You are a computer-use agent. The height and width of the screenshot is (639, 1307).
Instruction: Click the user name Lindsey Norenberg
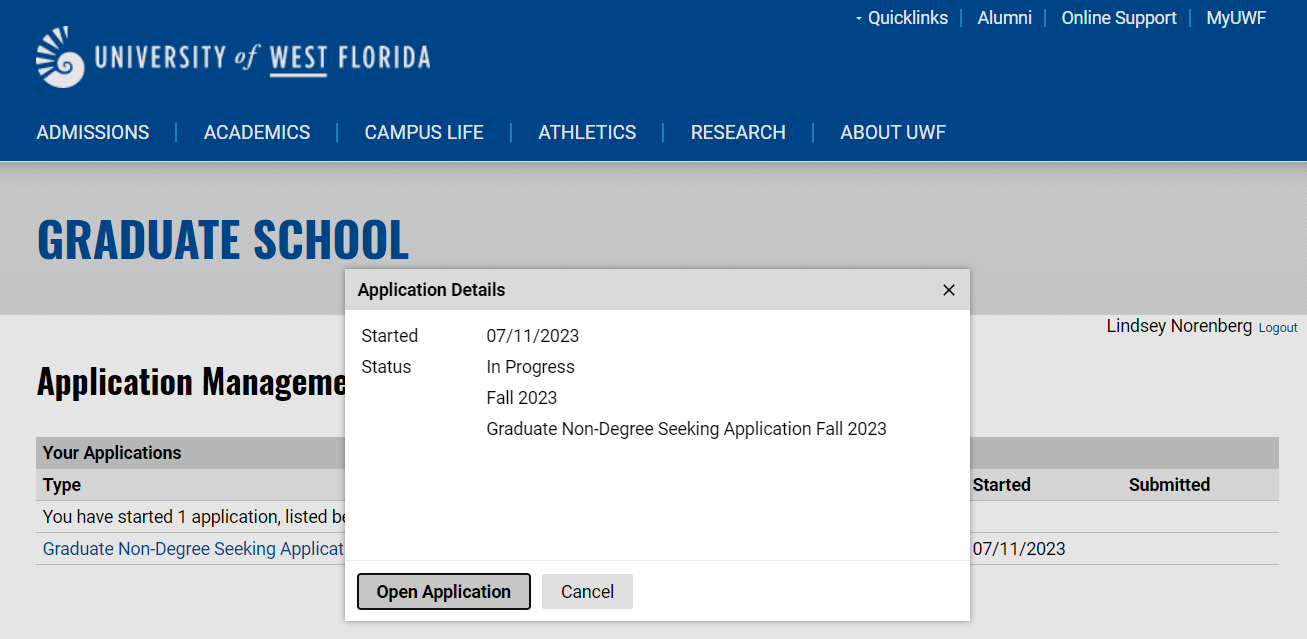pos(1179,326)
